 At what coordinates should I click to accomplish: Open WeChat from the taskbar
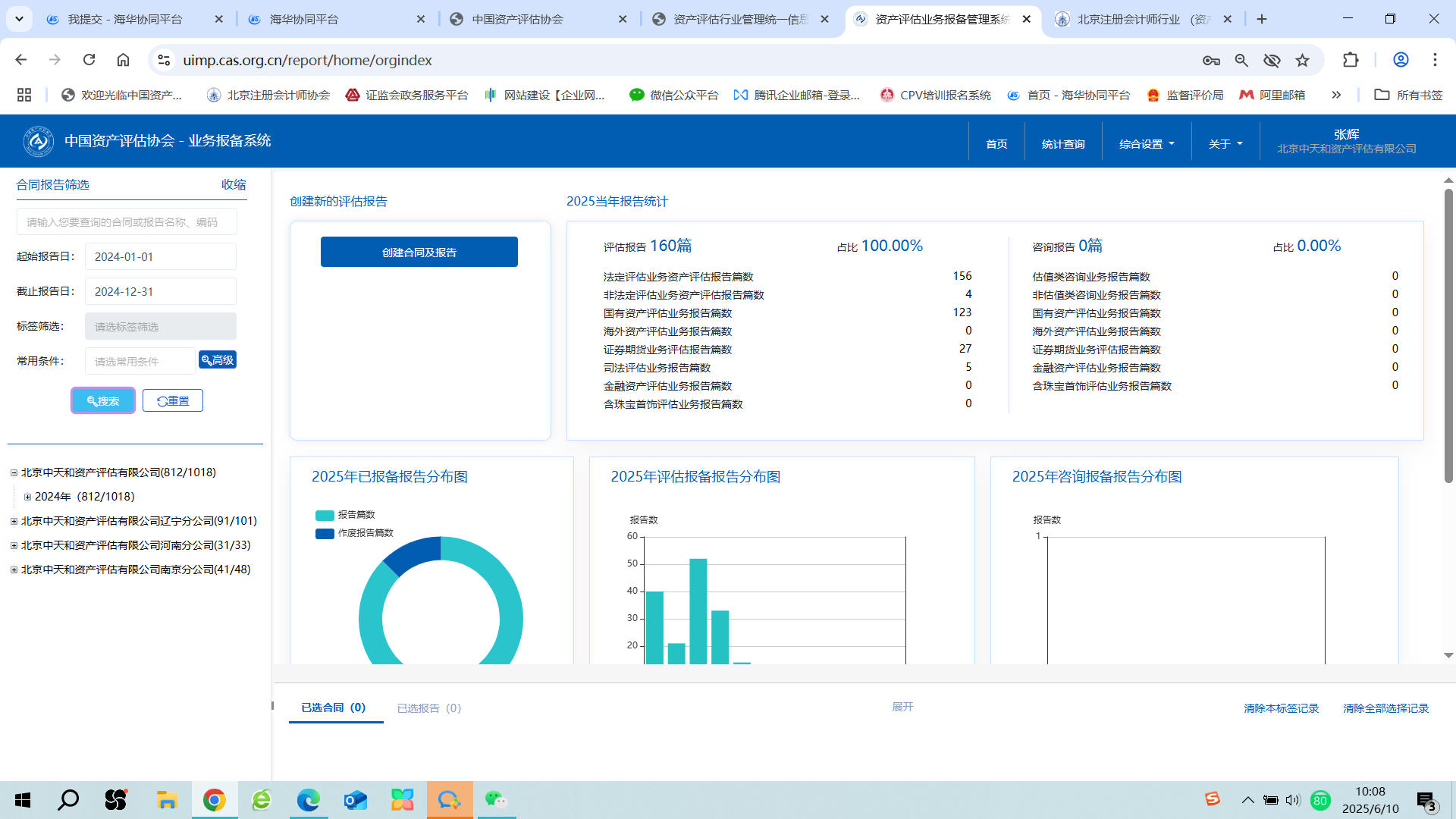tap(496, 800)
